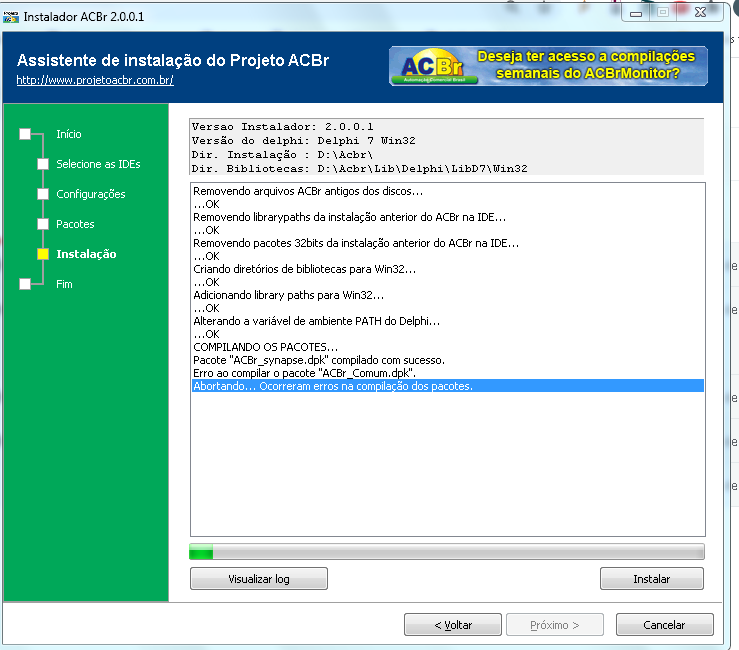
Task: Click the 'Dir. Bibliotecas' path line
Action: tap(359, 169)
